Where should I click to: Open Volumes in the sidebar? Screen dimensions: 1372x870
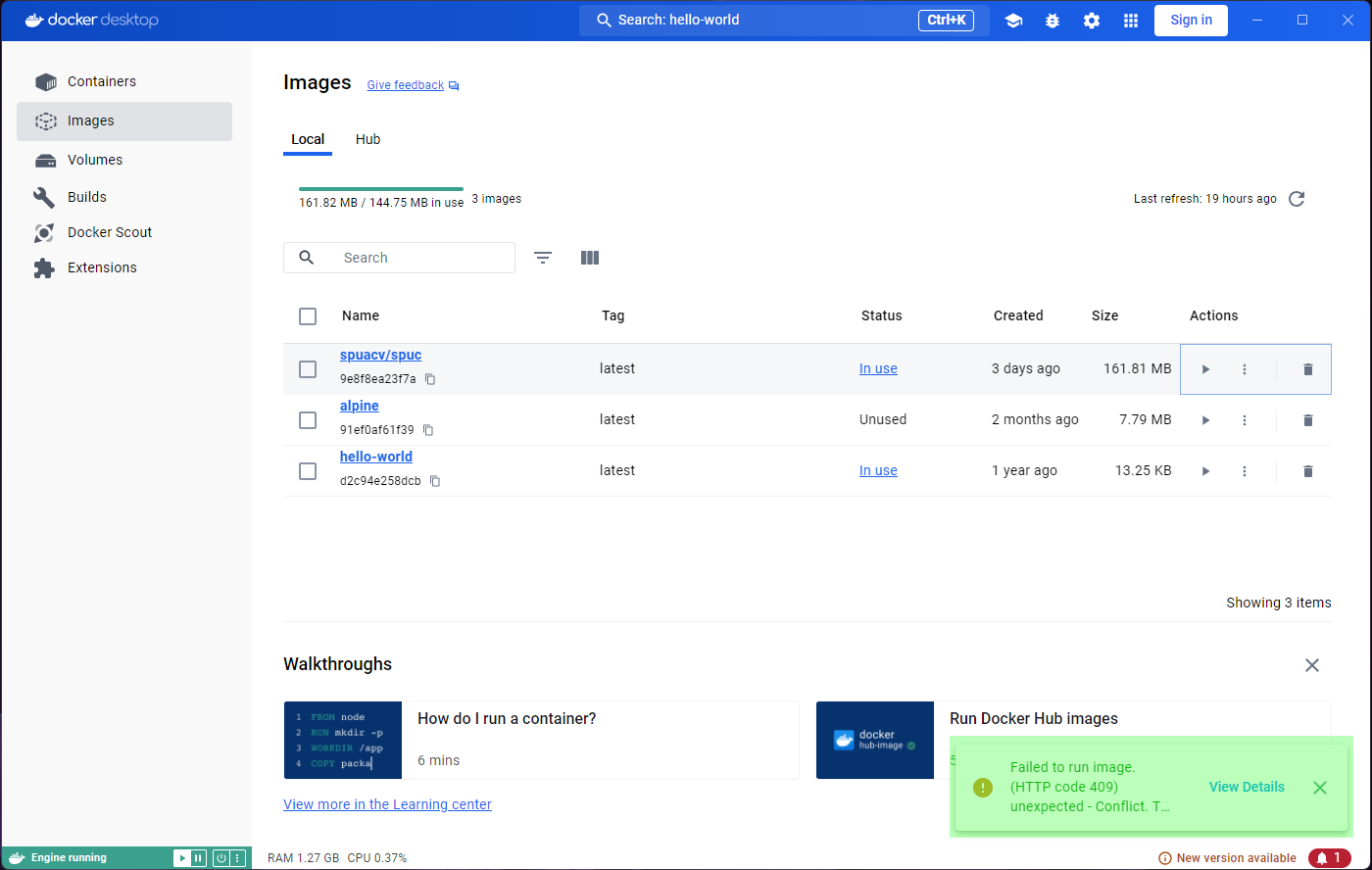124,160
